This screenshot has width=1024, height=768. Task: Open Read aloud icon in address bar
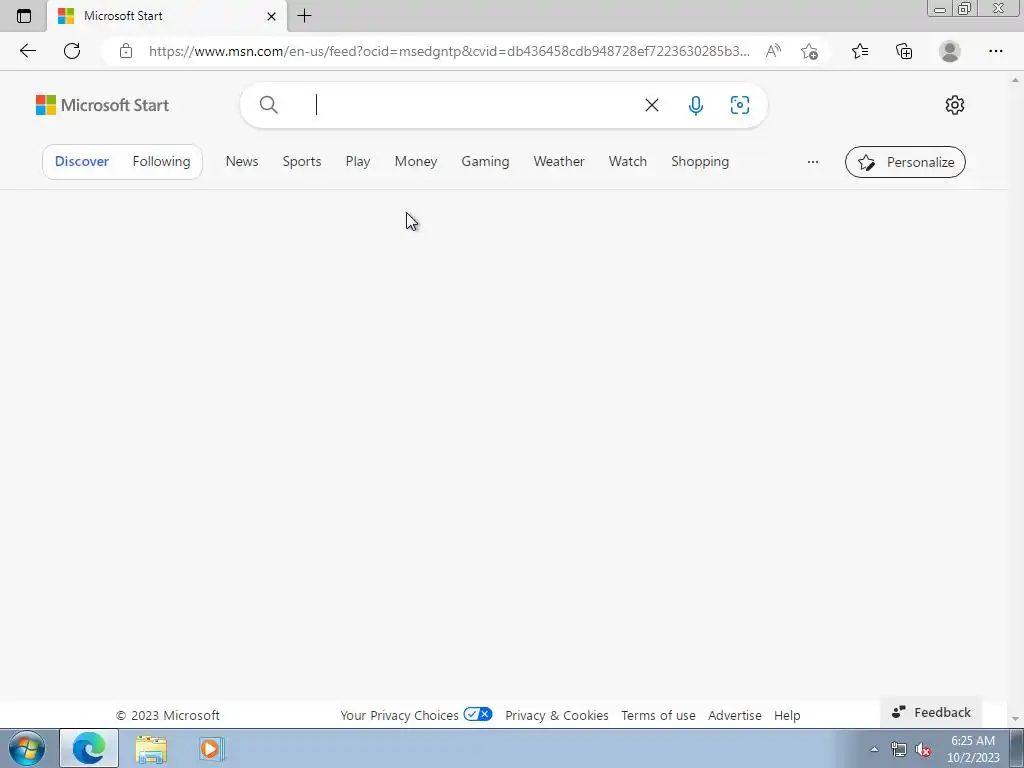pyautogui.click(x=773, y=51)
